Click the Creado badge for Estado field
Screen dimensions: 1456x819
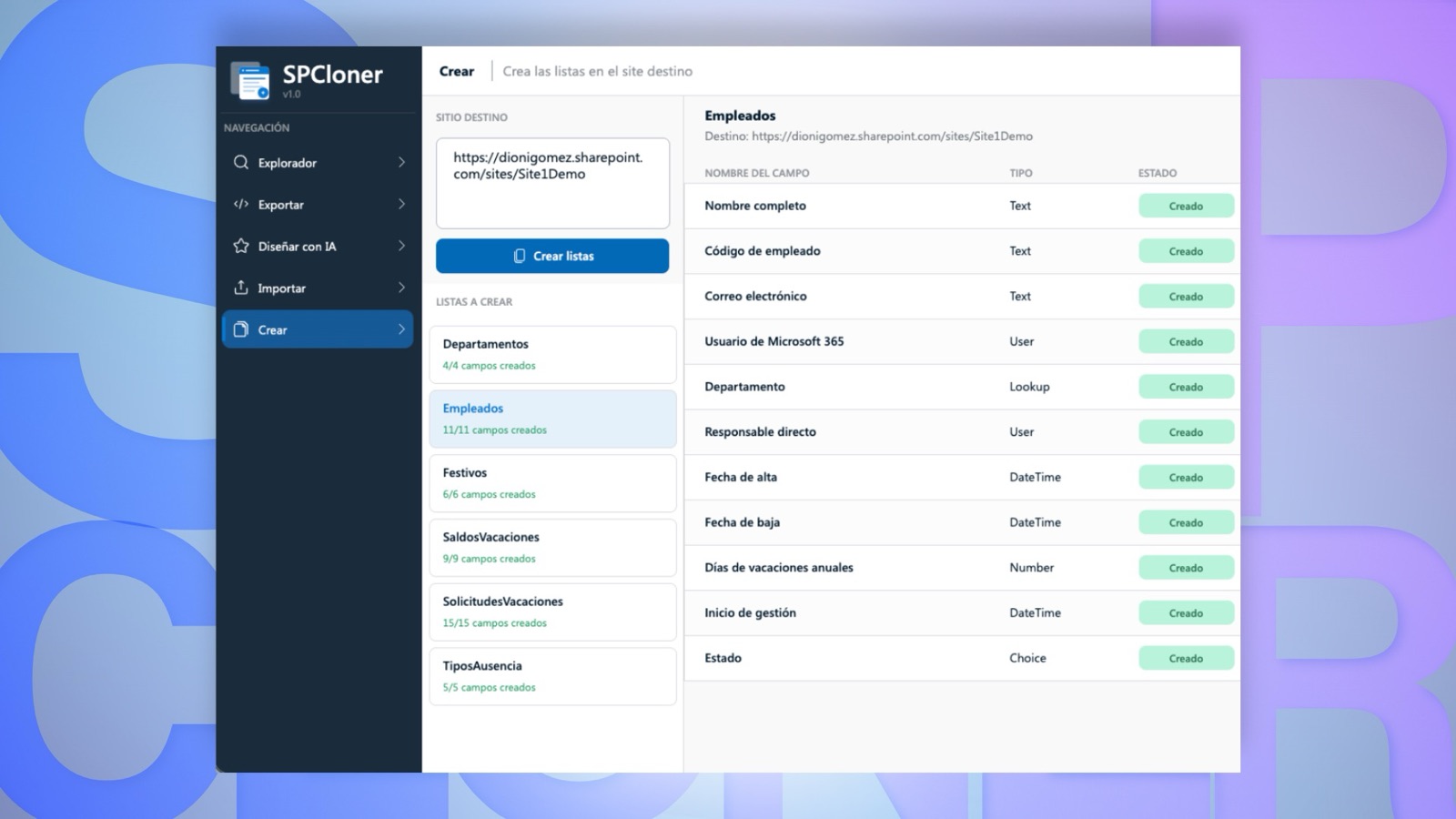(x=1186, y=658)
